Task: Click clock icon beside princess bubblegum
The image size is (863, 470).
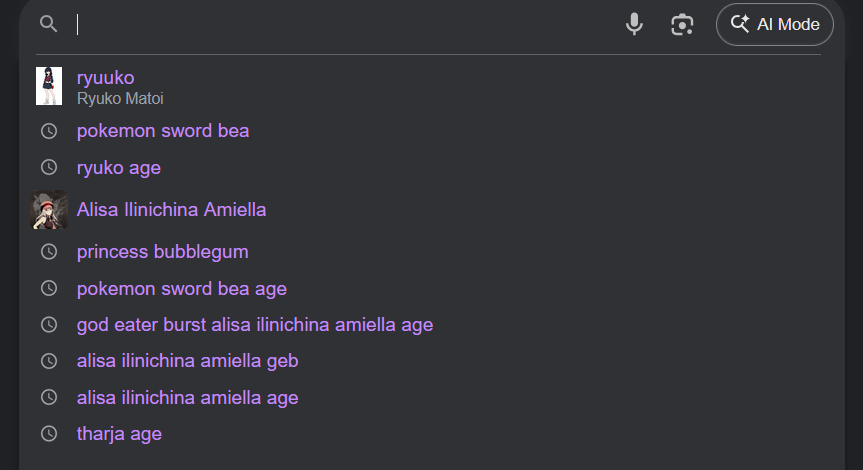Action: tap(49, 252)
